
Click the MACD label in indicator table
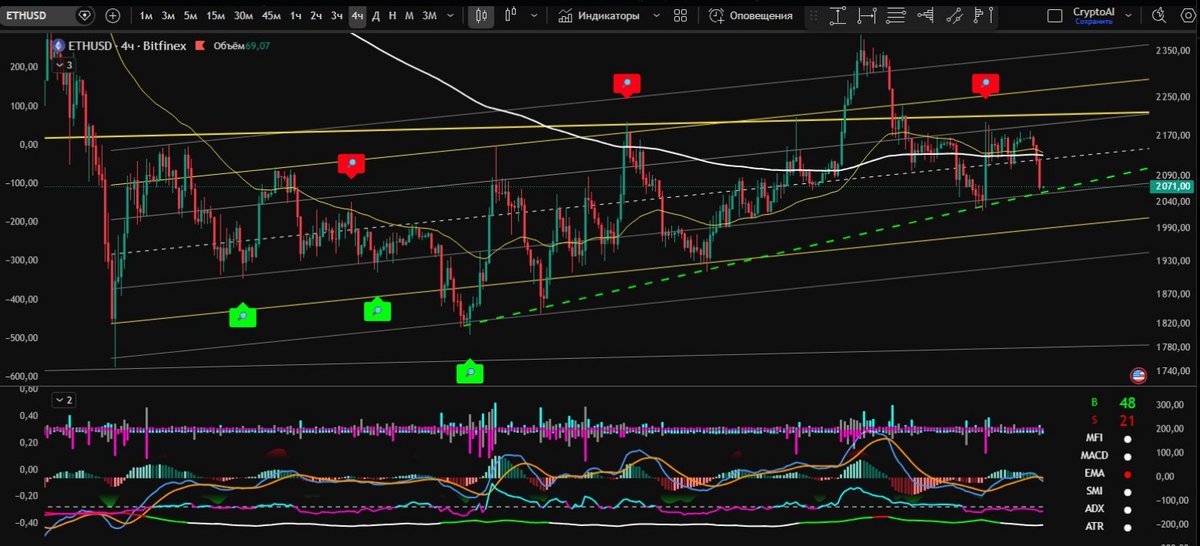(1095, 456)
